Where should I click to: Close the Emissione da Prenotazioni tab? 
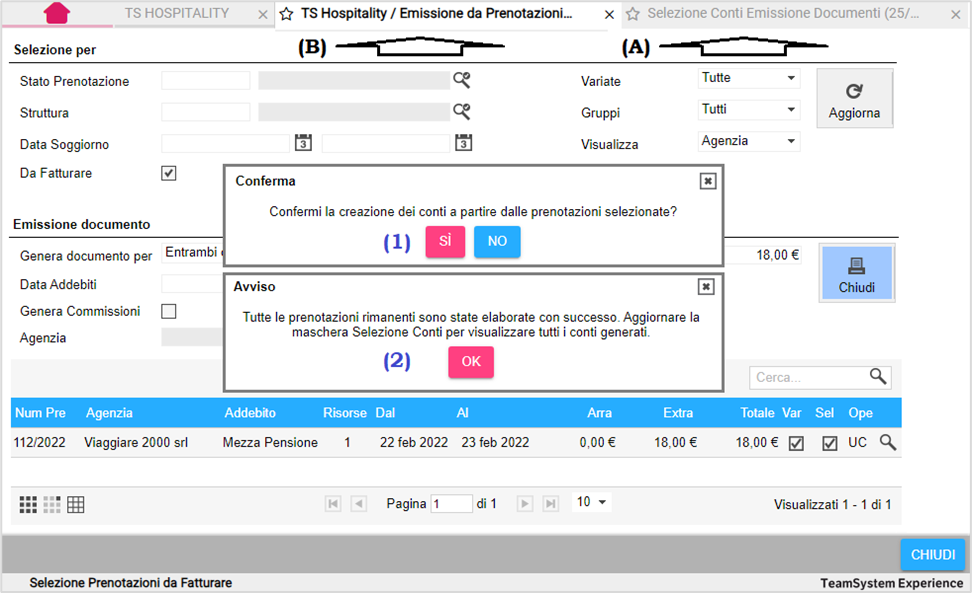click(x=609, y=14)
